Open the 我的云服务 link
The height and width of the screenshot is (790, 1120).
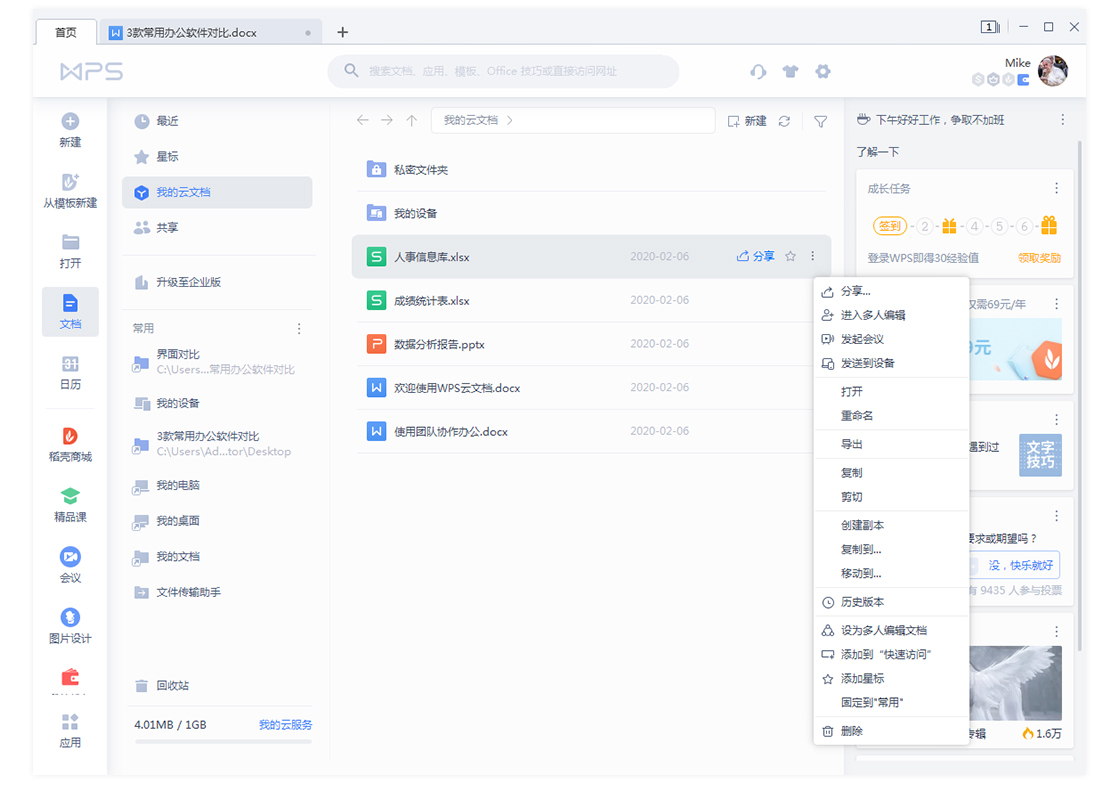pos(285,725)
